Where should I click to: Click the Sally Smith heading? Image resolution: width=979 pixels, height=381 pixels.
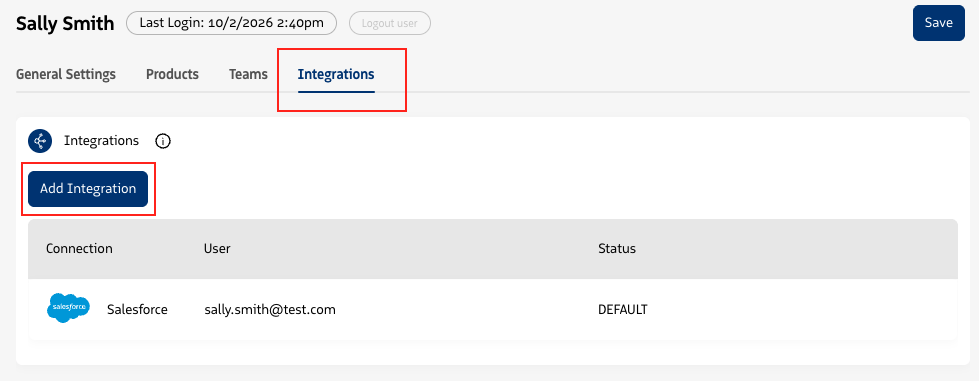(65, 24)
